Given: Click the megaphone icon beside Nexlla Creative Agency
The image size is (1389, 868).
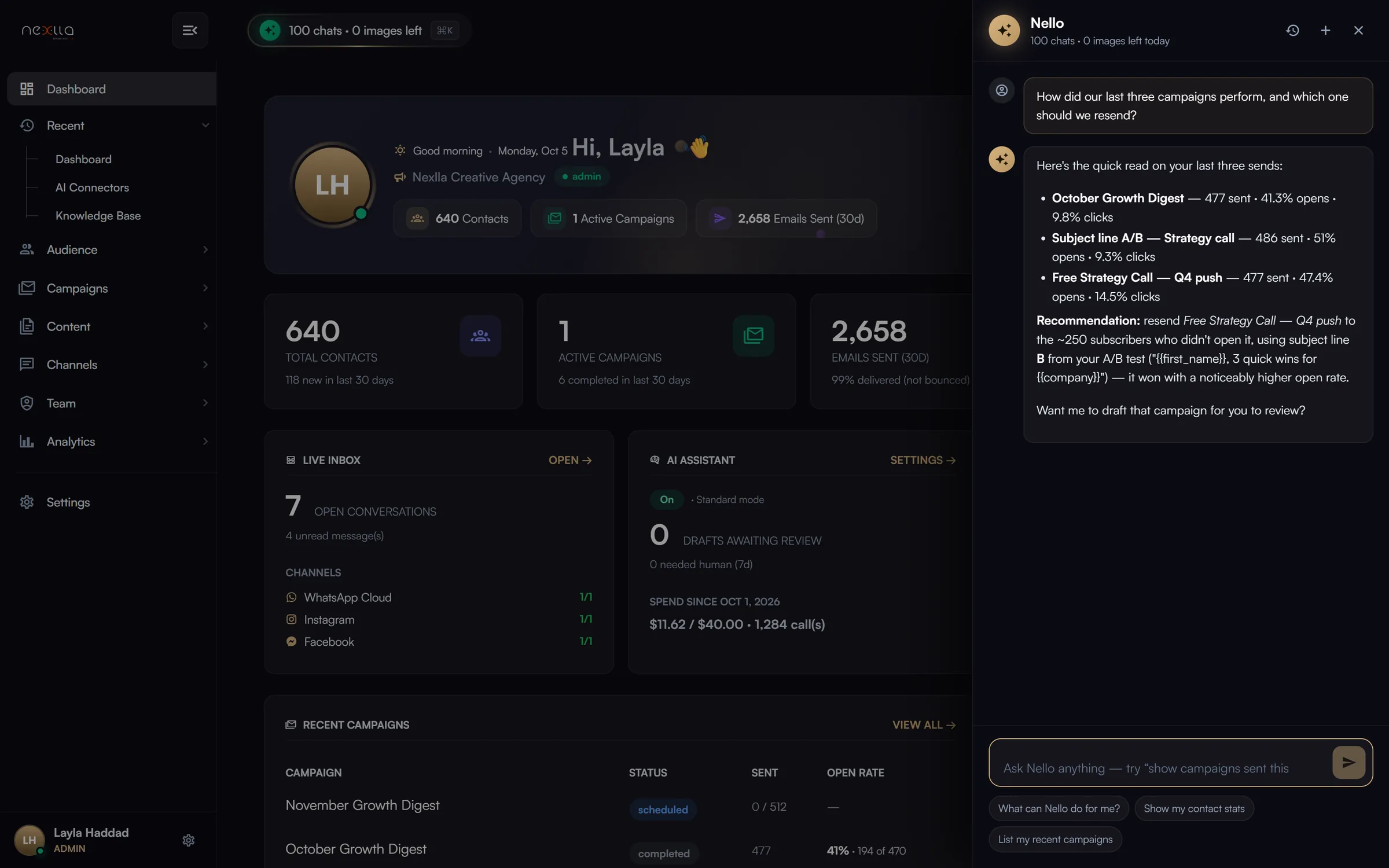Looking at the screenshot, I should point(400,177).
